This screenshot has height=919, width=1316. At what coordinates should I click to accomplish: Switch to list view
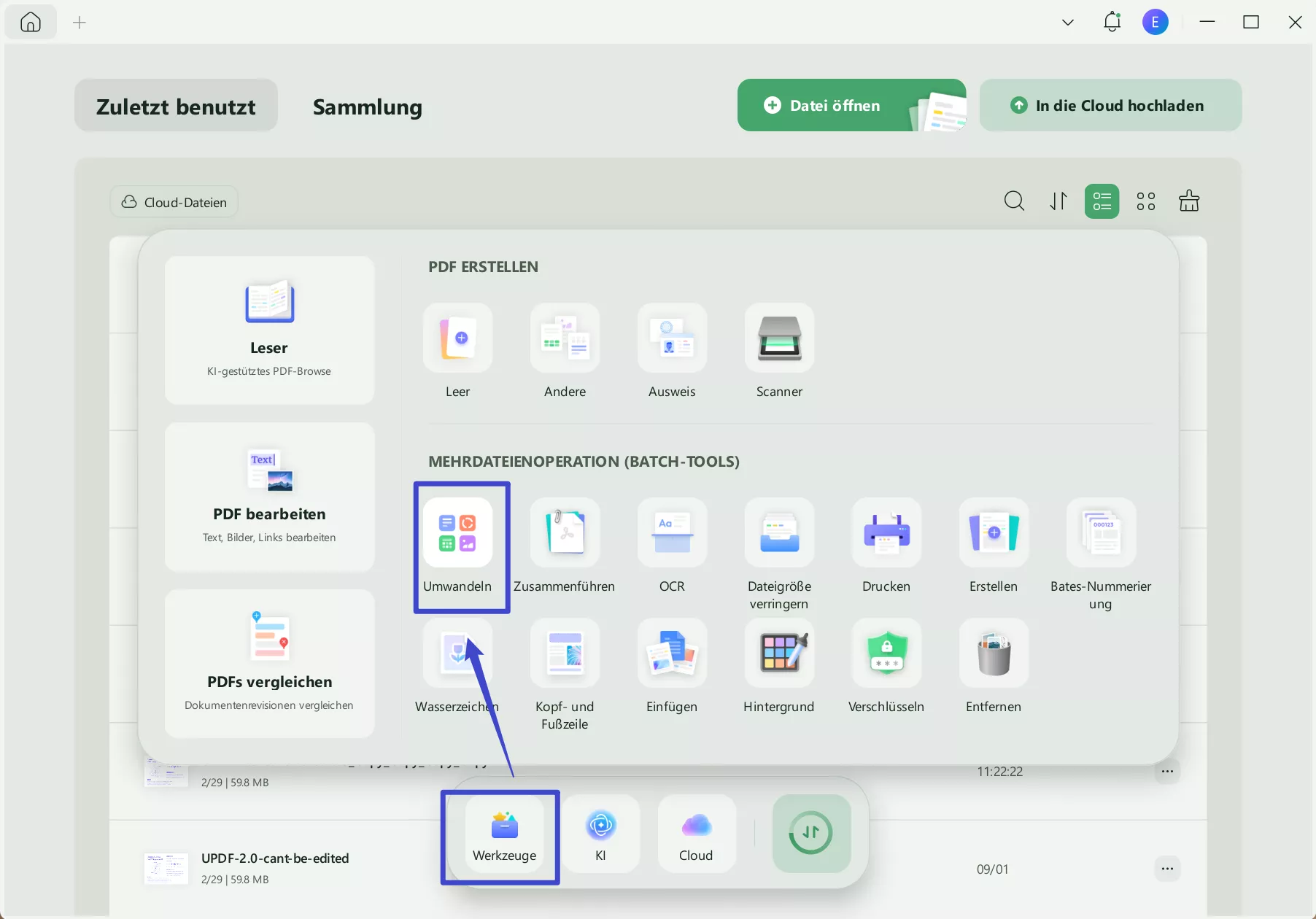(x=1102, y=201)
